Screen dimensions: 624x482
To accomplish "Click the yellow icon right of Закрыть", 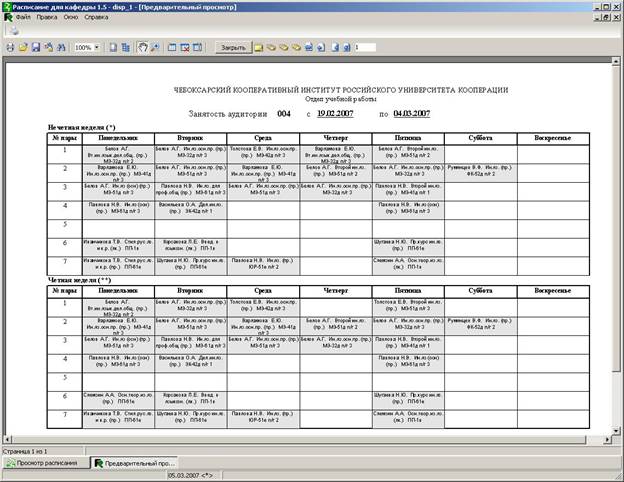I will point(258,47).
